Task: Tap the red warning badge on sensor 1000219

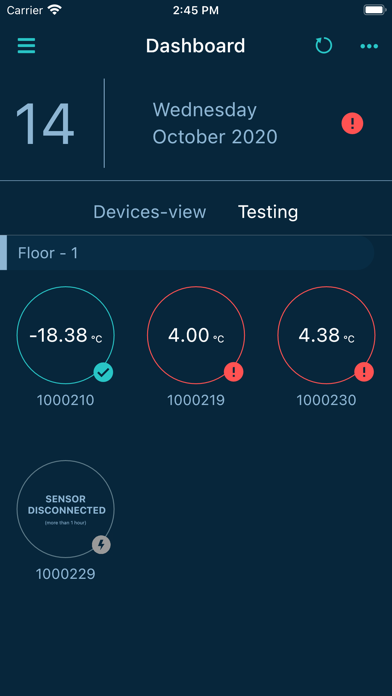Action: click(x=234, y=372)
